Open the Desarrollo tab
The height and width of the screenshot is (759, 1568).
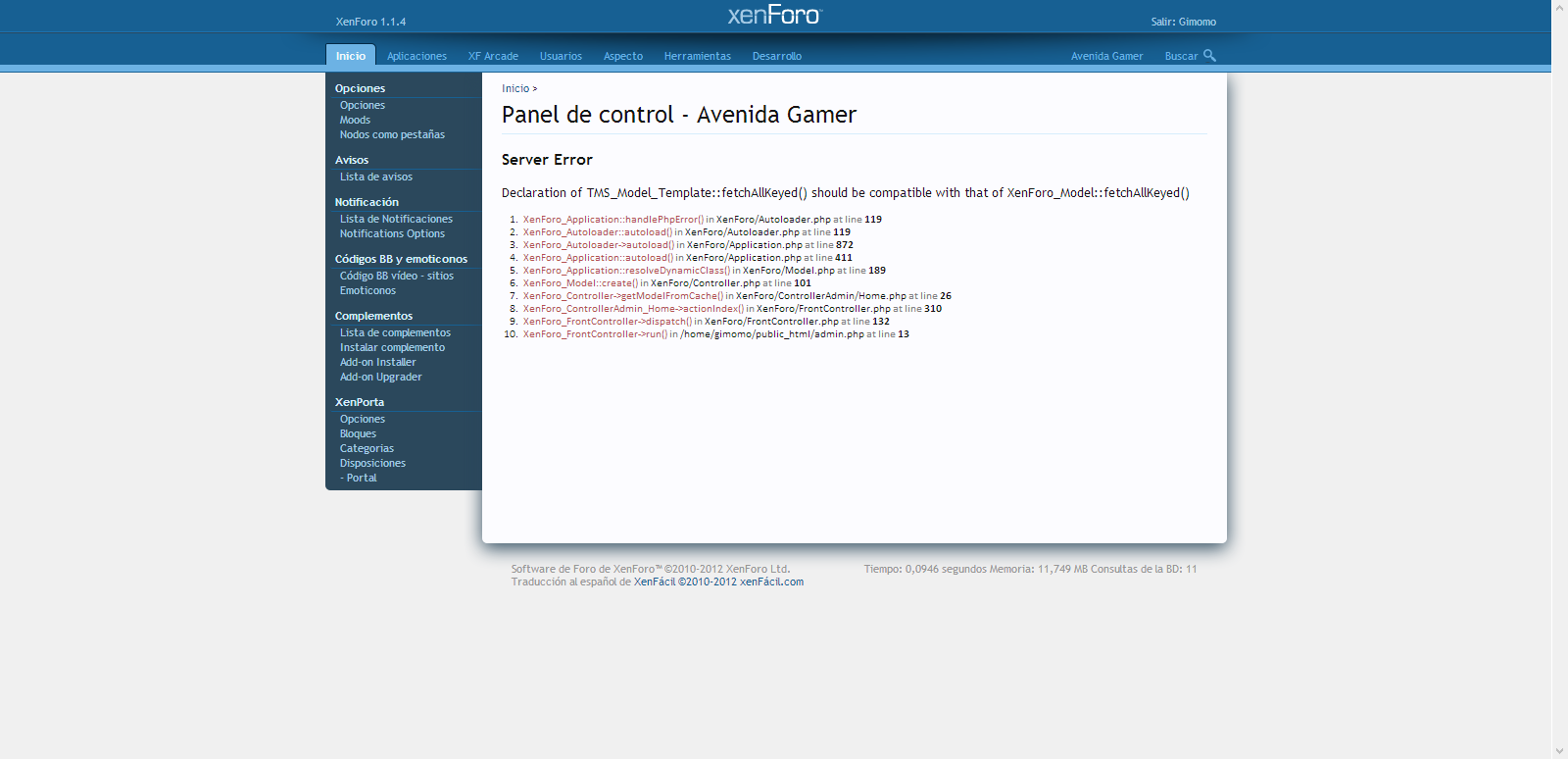pos(776,56)
